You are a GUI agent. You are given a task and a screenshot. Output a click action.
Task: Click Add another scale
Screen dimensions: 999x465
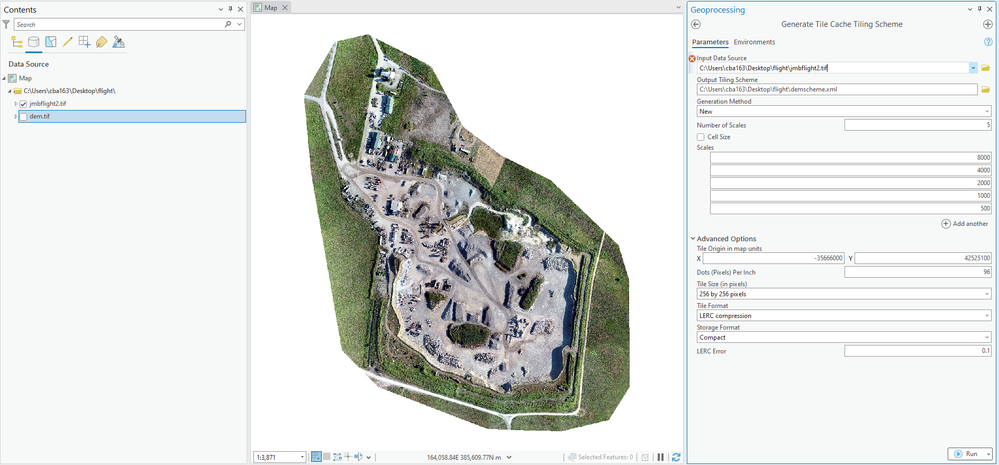tap(964, 224)
